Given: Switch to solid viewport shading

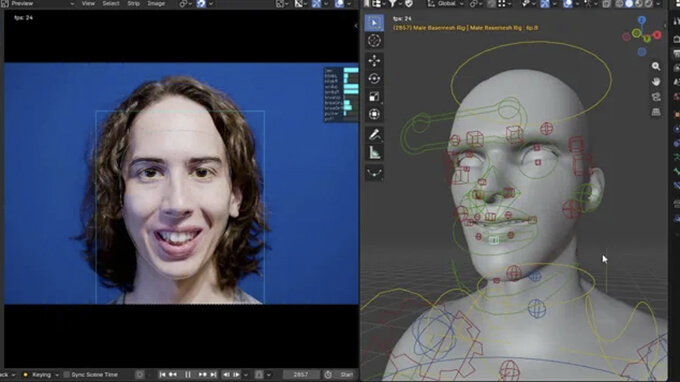Looking at the screenshot, I should [x=629, y=4].
